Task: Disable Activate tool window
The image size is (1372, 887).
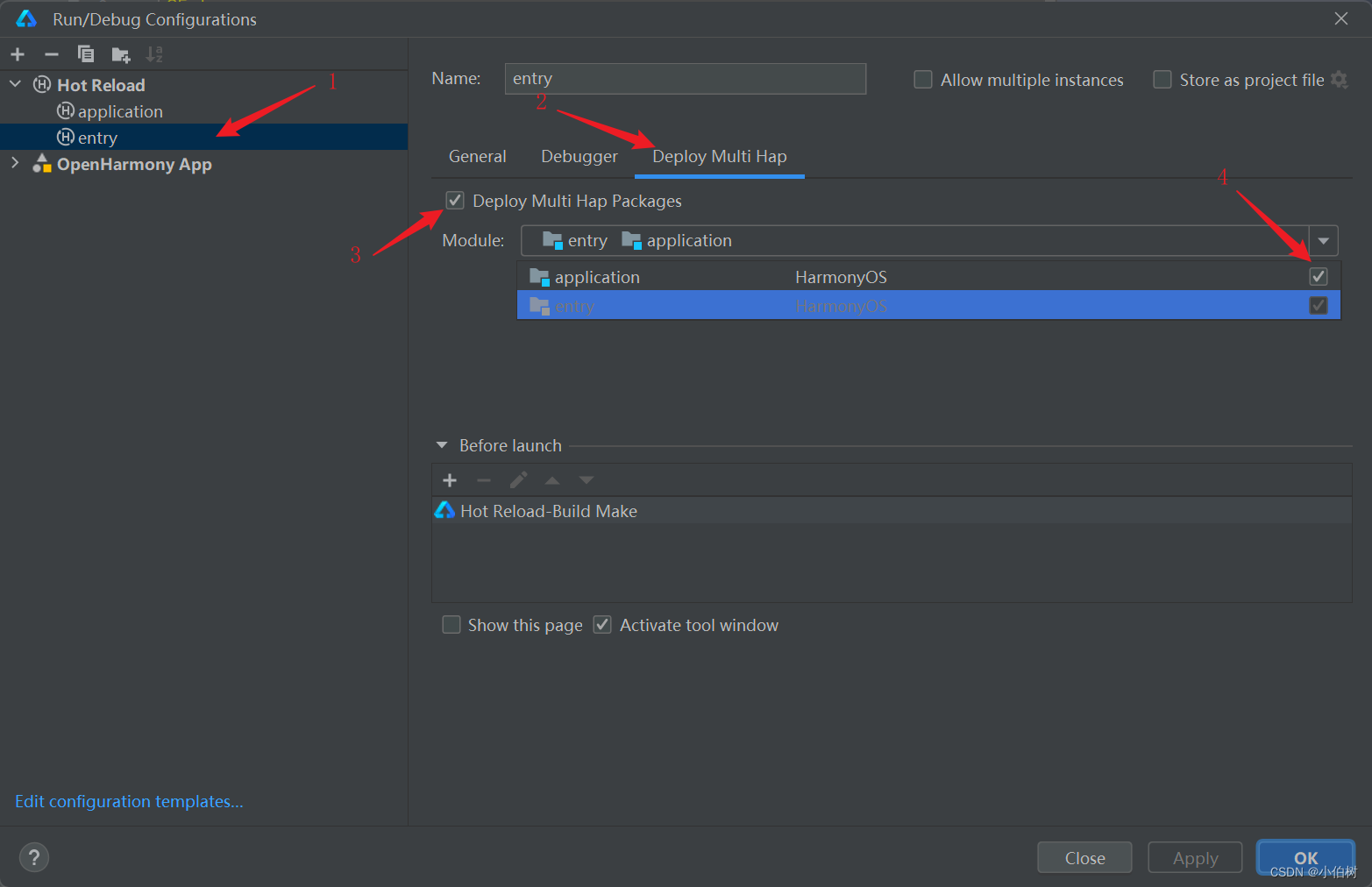Action: (602, 625)
